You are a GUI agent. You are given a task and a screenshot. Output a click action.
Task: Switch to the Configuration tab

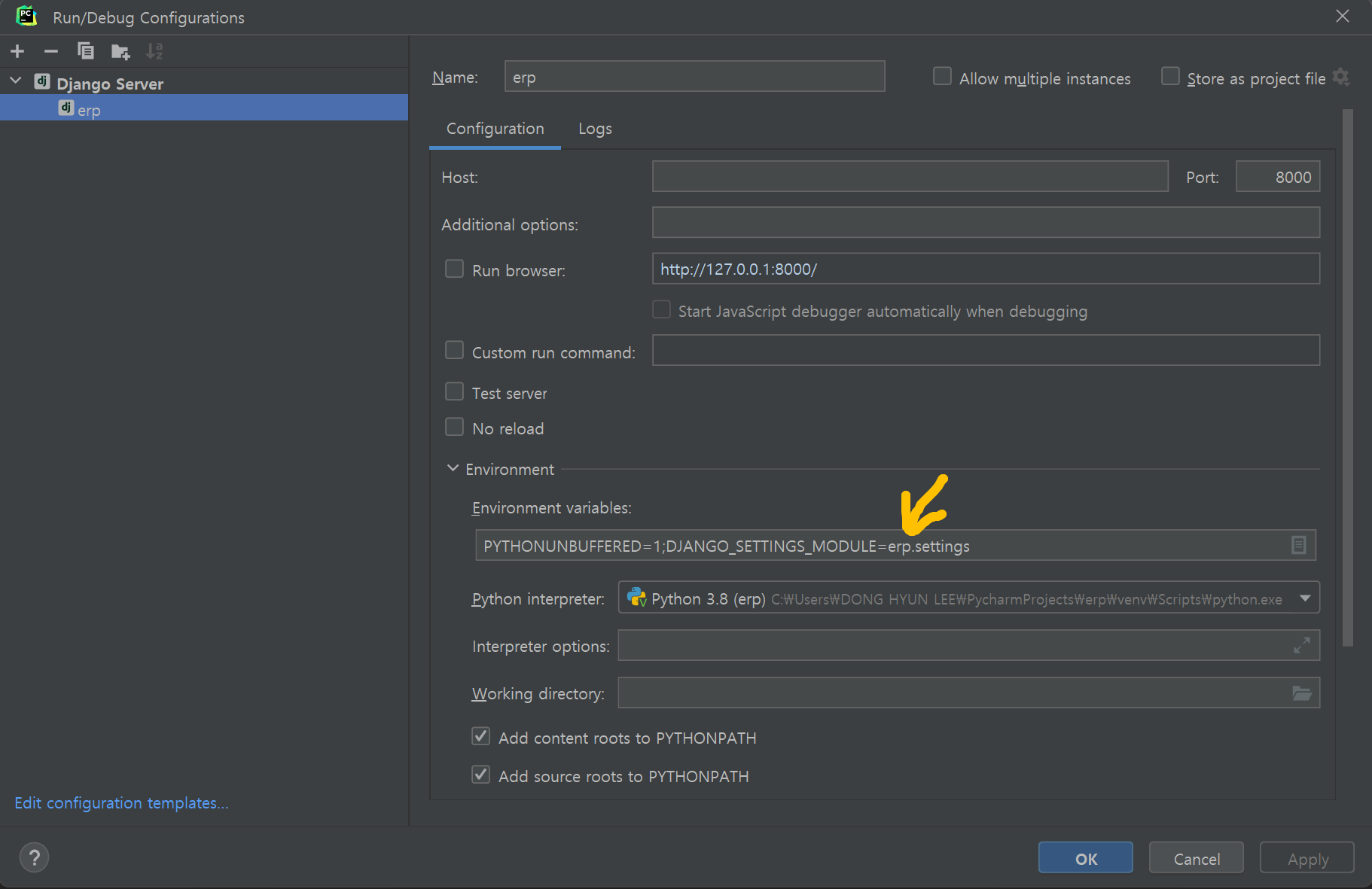click(495, 129)
